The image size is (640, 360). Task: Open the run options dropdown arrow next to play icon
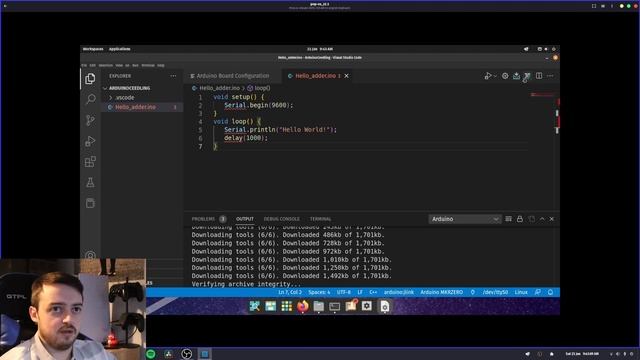[x=495, y=76]
